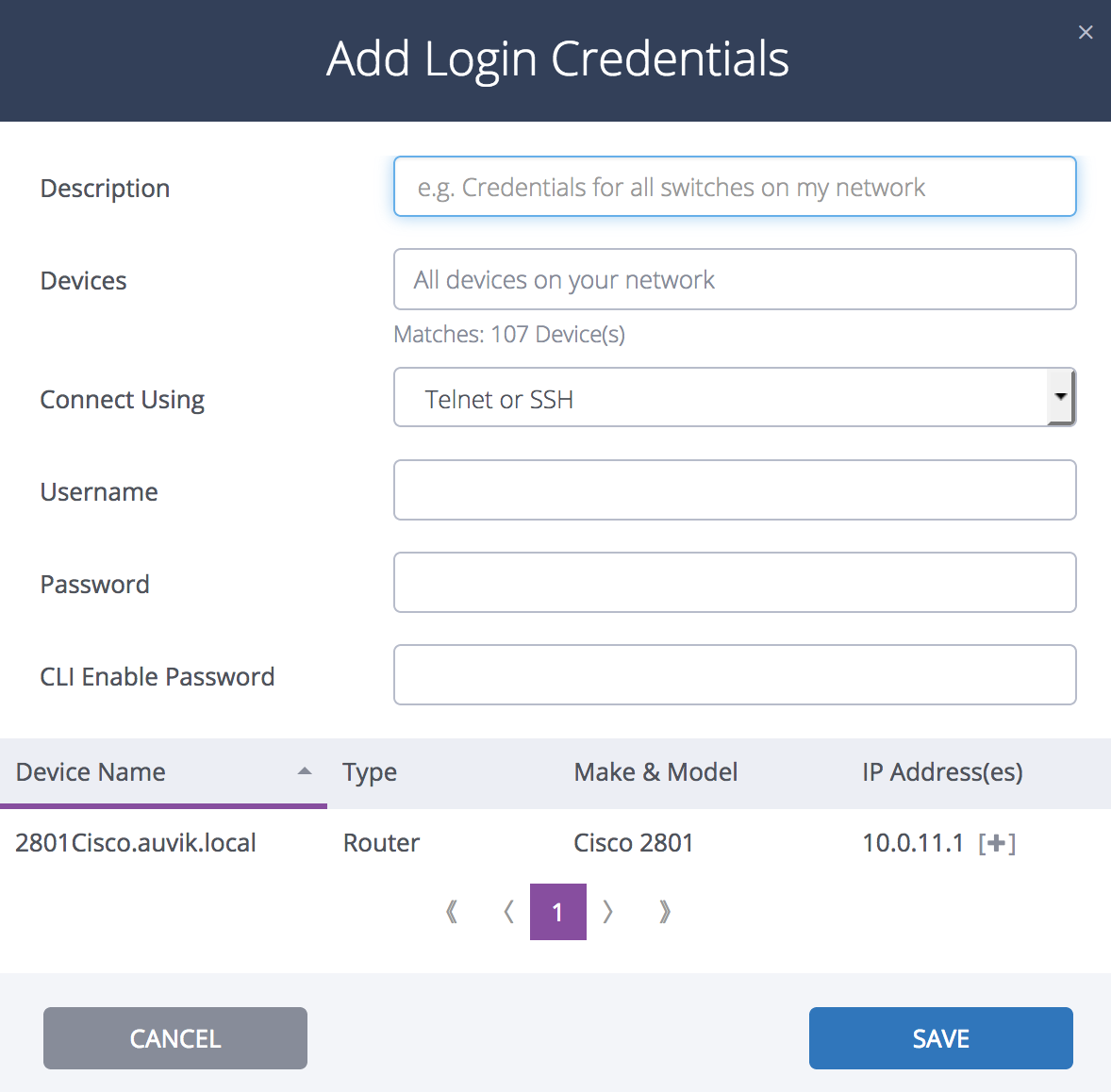Expand IP addresses with the plus icon
Viewport: 1111px width, 1092px height.
pos(997,843)
